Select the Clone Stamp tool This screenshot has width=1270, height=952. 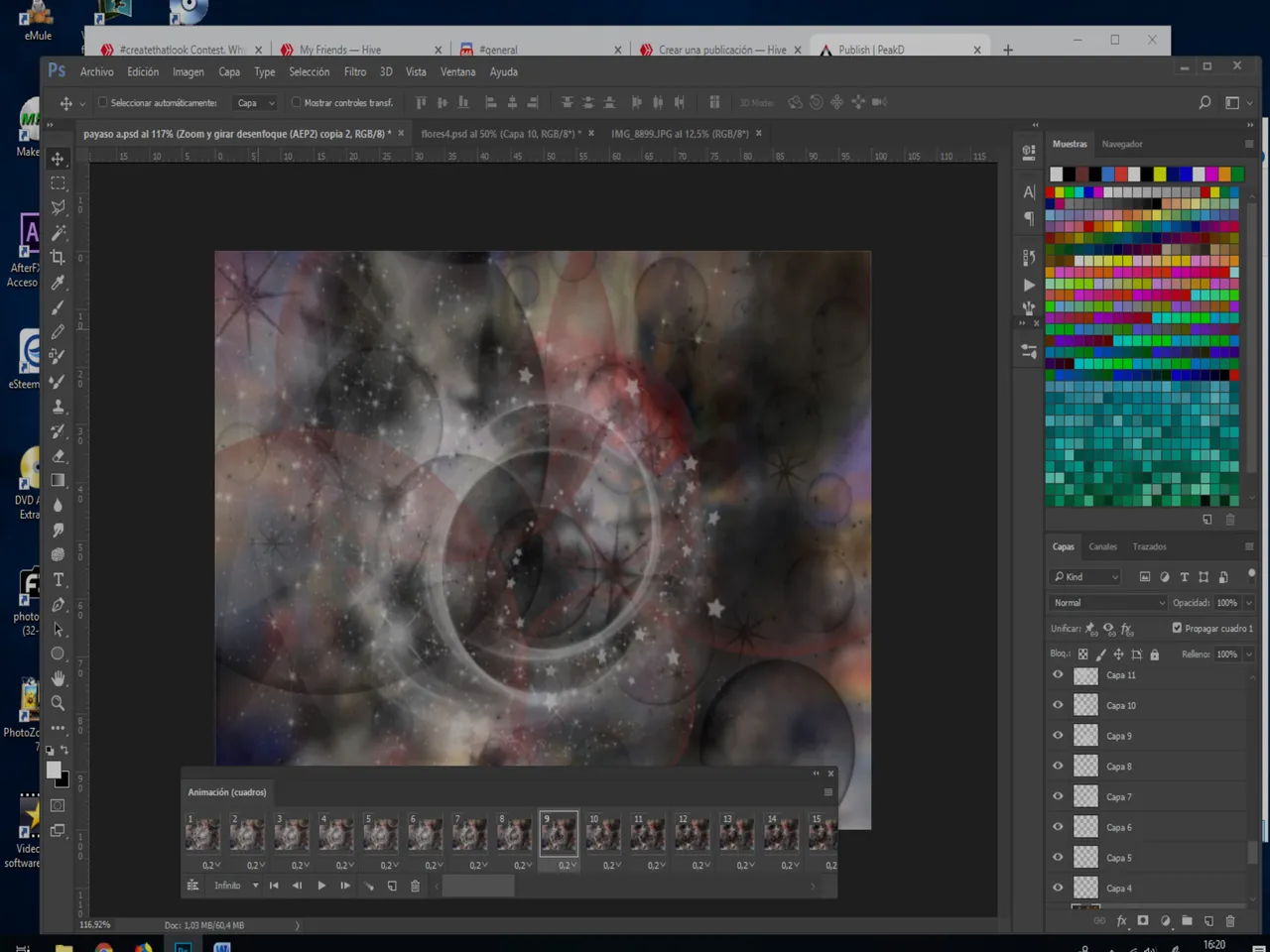point(58,407)
